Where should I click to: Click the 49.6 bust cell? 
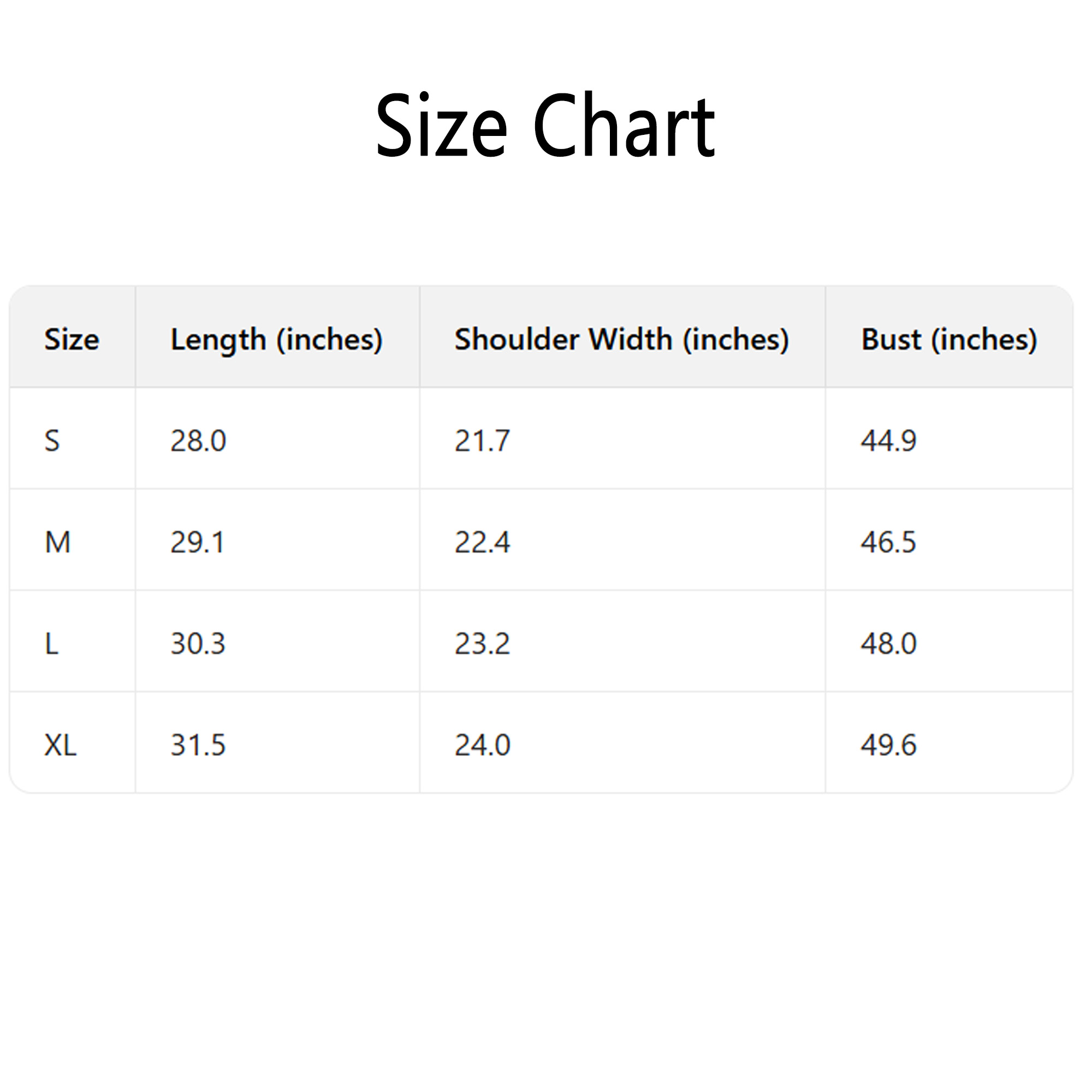888,745
